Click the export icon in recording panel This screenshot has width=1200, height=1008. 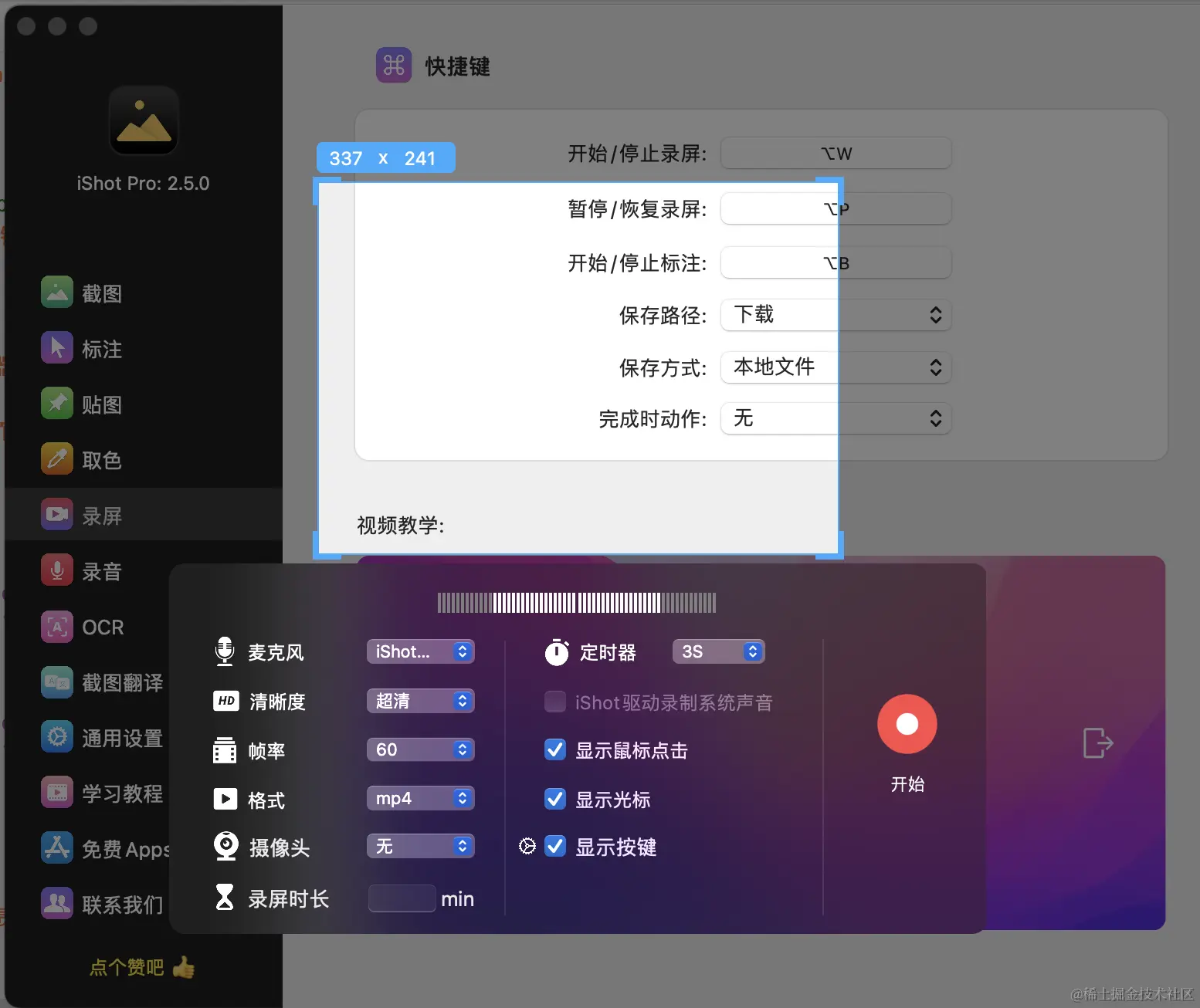(1097, 742)
